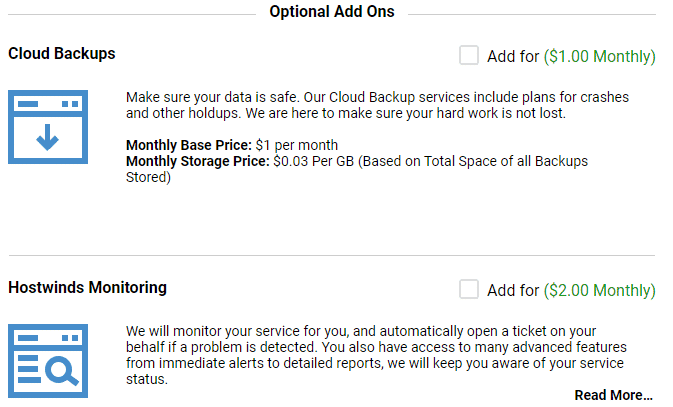
Task: Tick the Hostwinds Monitoring add-on checkbox
Action: coord(469,289)
